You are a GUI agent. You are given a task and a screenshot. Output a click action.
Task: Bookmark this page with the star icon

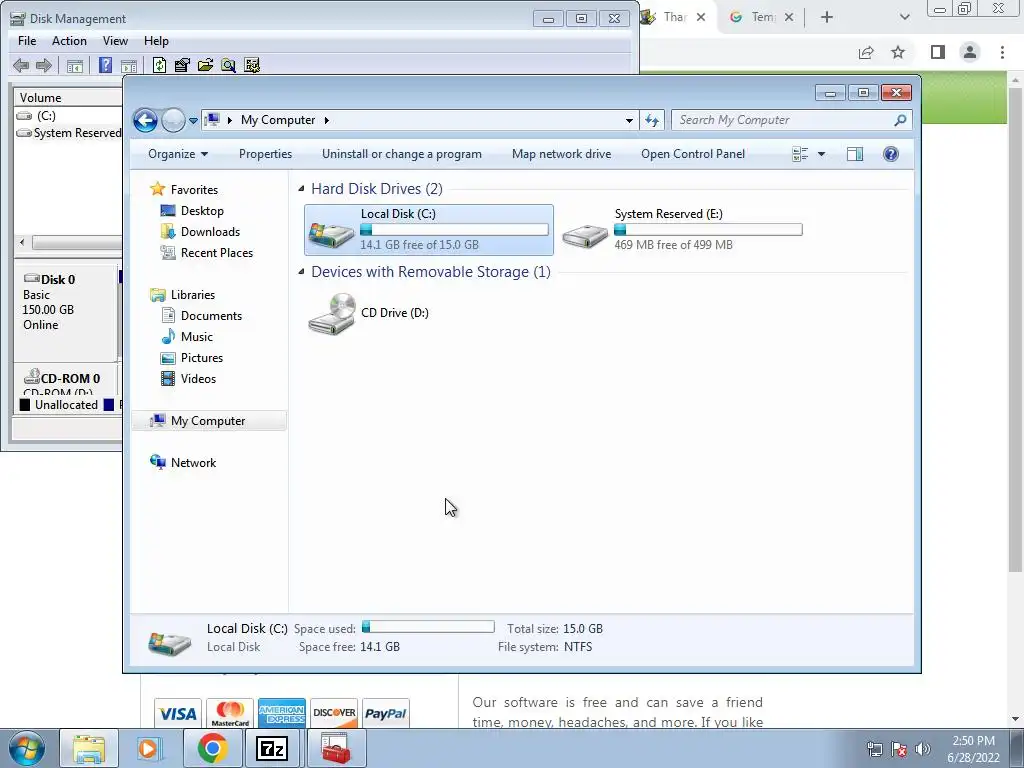tap(898, 52)
